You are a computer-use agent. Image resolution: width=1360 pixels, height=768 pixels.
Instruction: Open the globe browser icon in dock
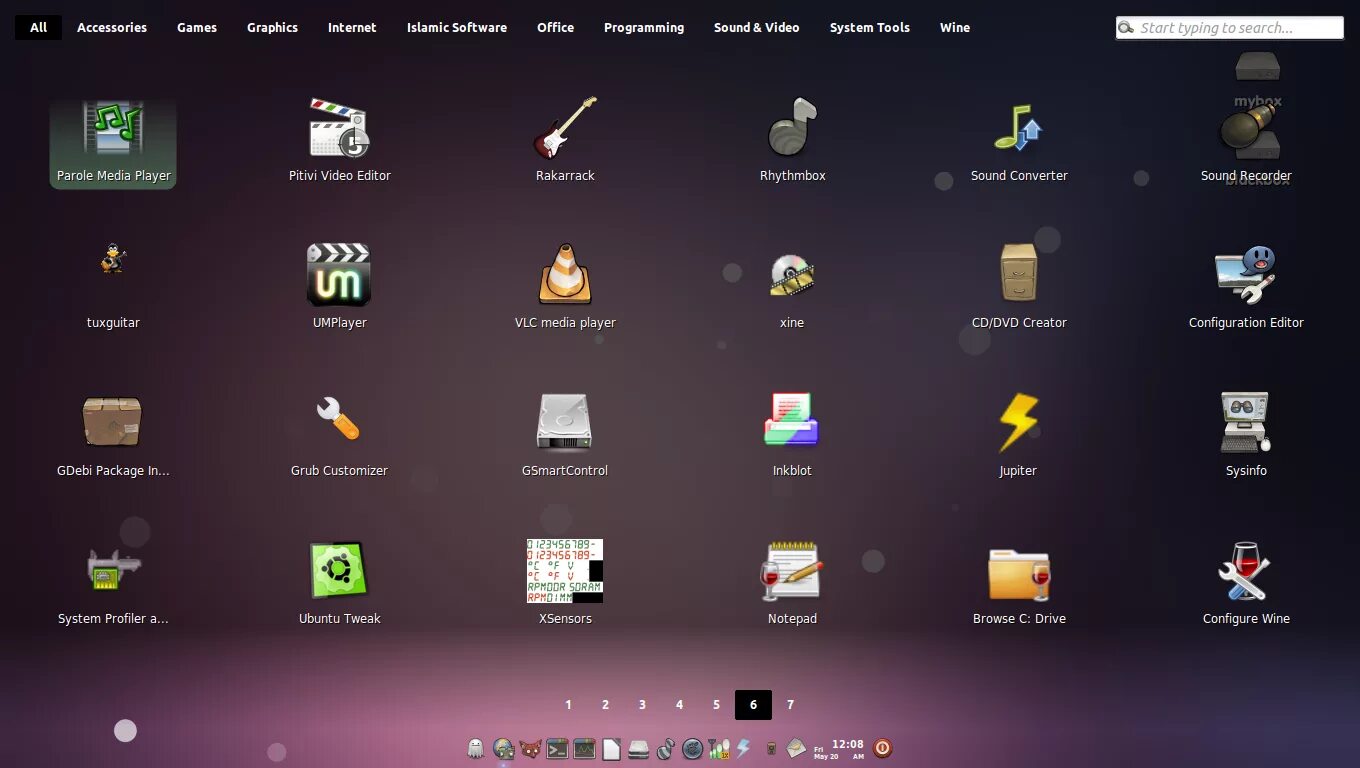point(503,748)
